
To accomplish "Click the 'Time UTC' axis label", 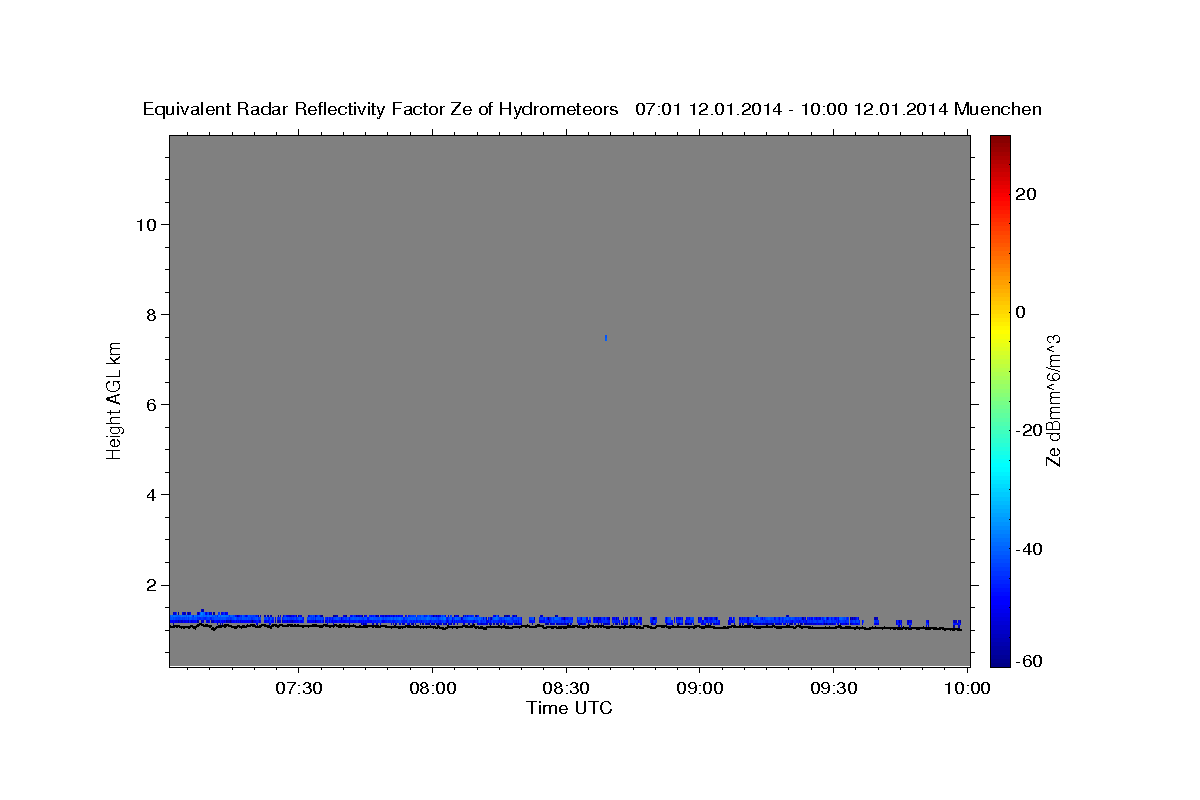I will [x=569, y=708].
